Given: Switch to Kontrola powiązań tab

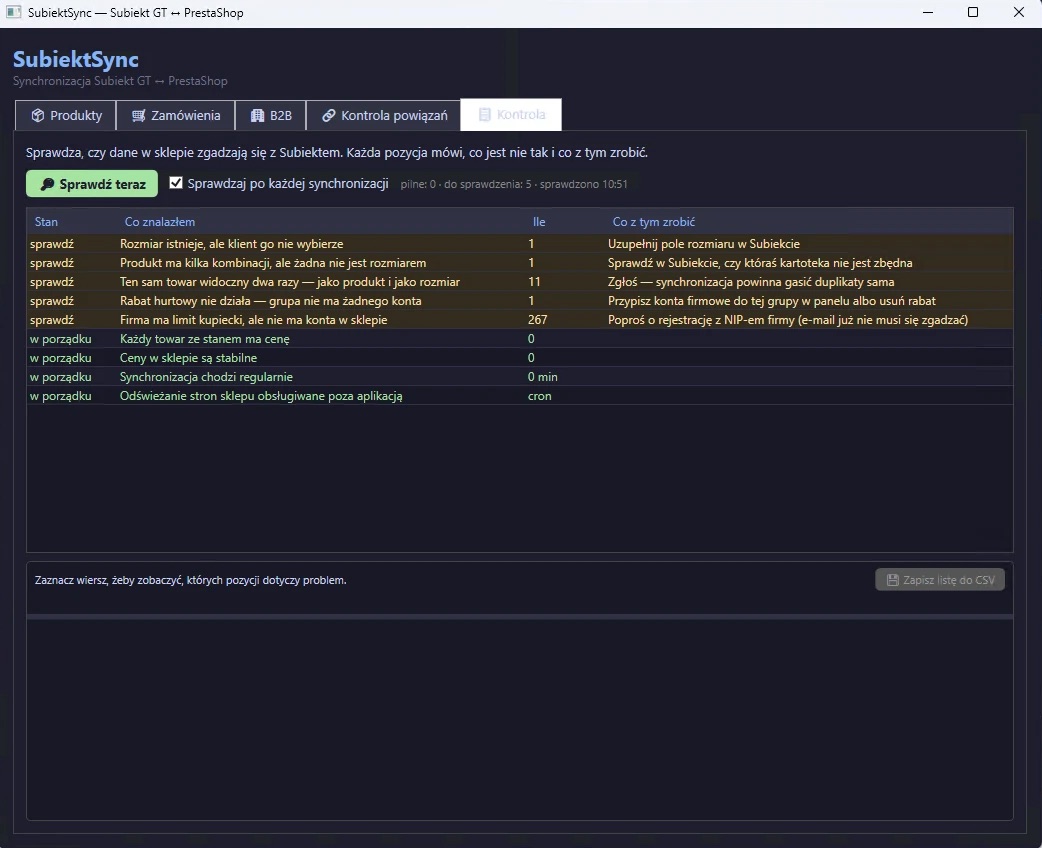Looking at the screenshot, I should tap(383, 116).
